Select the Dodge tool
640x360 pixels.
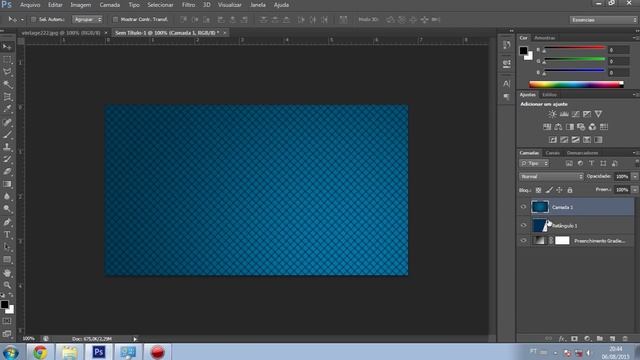(7, 209)
